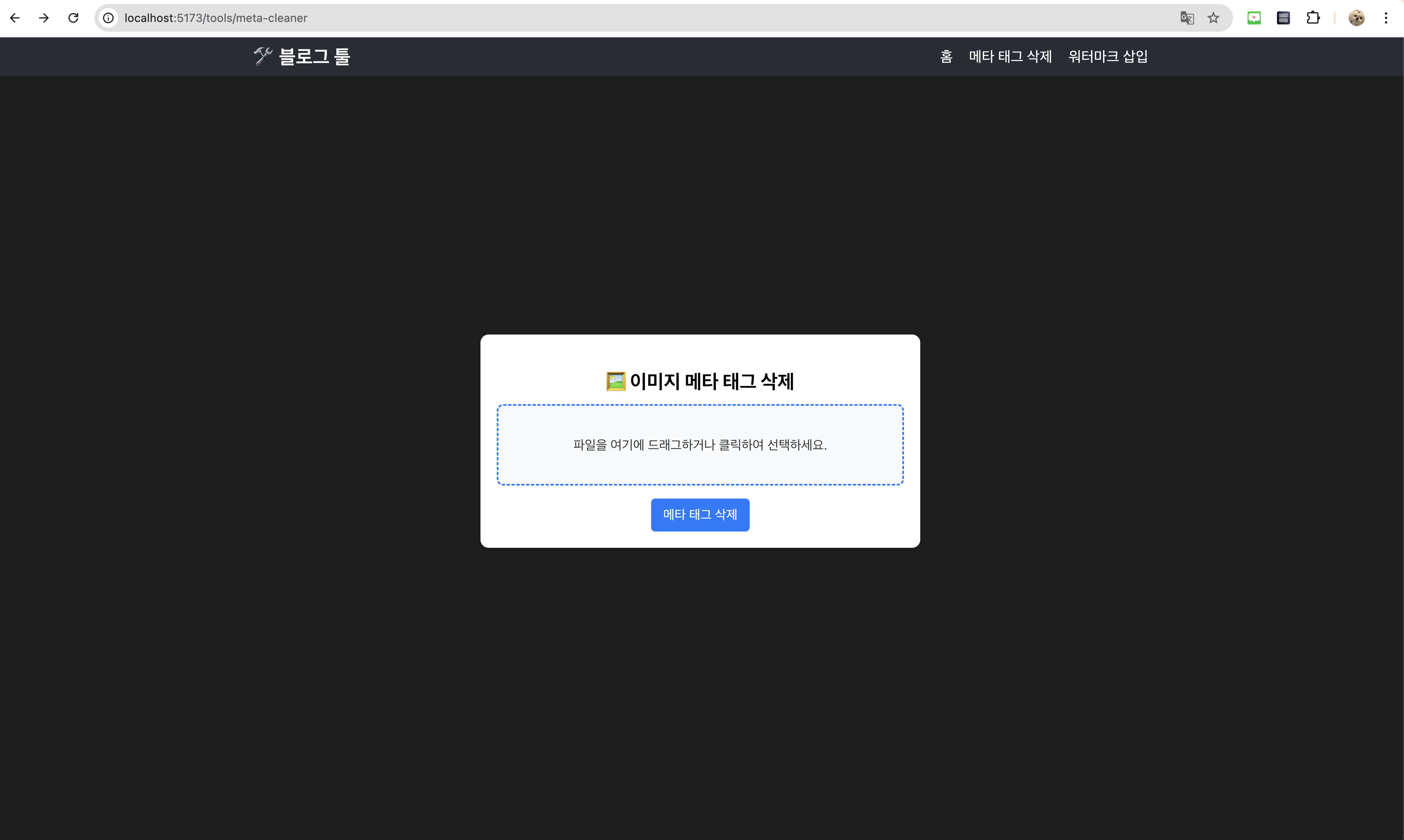This screenshot has height=840, width=1404.
Task: Click the browser reload icon
Action: coord(73,17)
